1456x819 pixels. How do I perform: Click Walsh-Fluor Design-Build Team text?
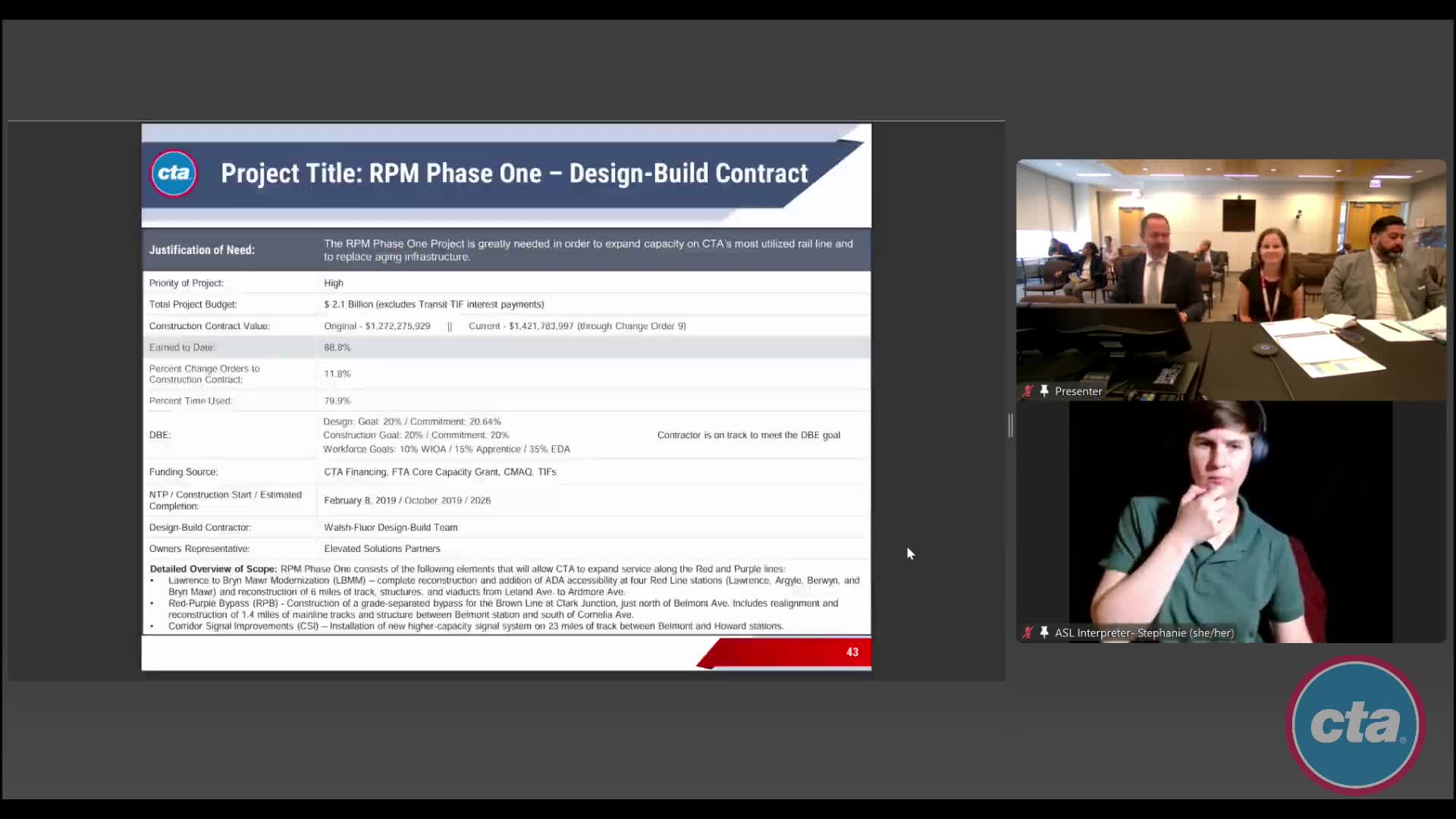[x=391, y=527]
